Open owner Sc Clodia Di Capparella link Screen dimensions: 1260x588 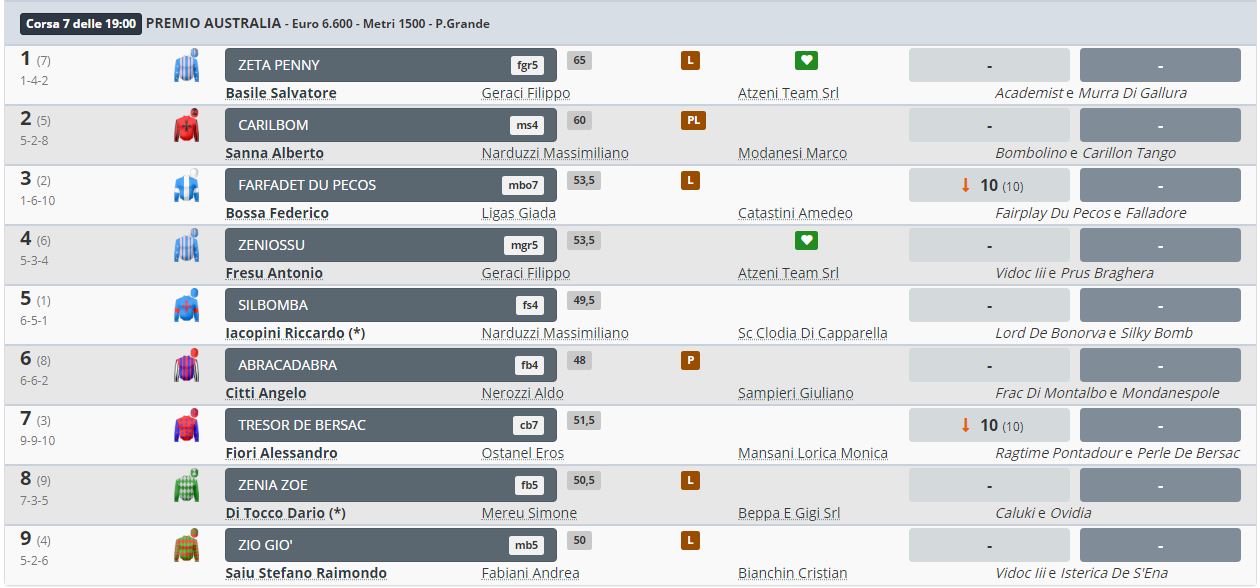[x=812, y=333]
